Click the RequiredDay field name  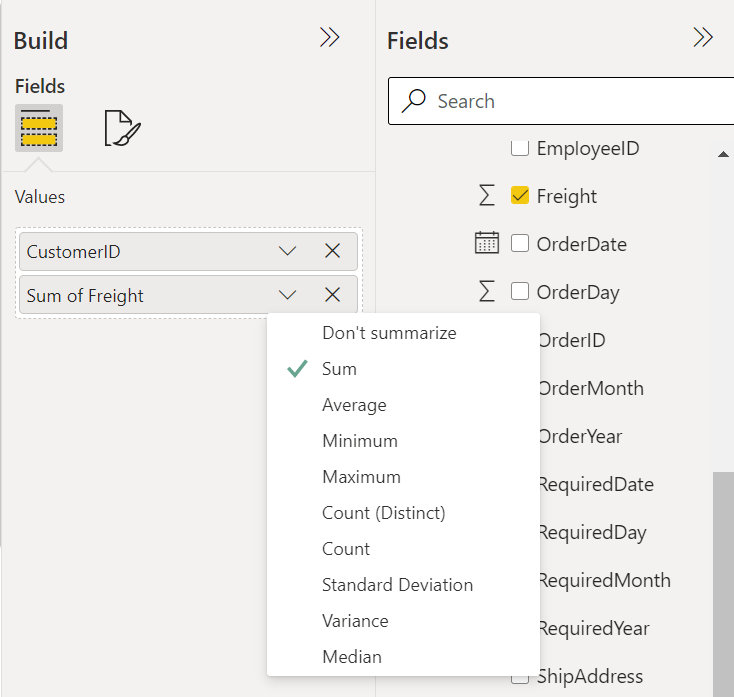pyautogui.click(x=593, y=533)
